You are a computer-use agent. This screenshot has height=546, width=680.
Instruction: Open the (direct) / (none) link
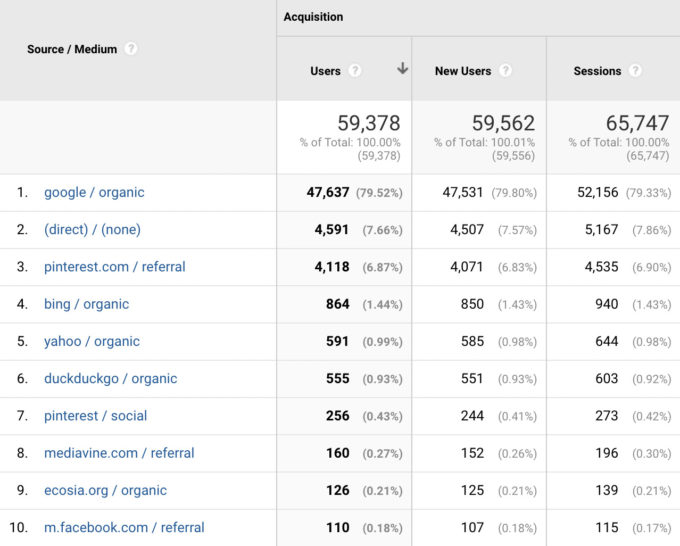point(92,229)
